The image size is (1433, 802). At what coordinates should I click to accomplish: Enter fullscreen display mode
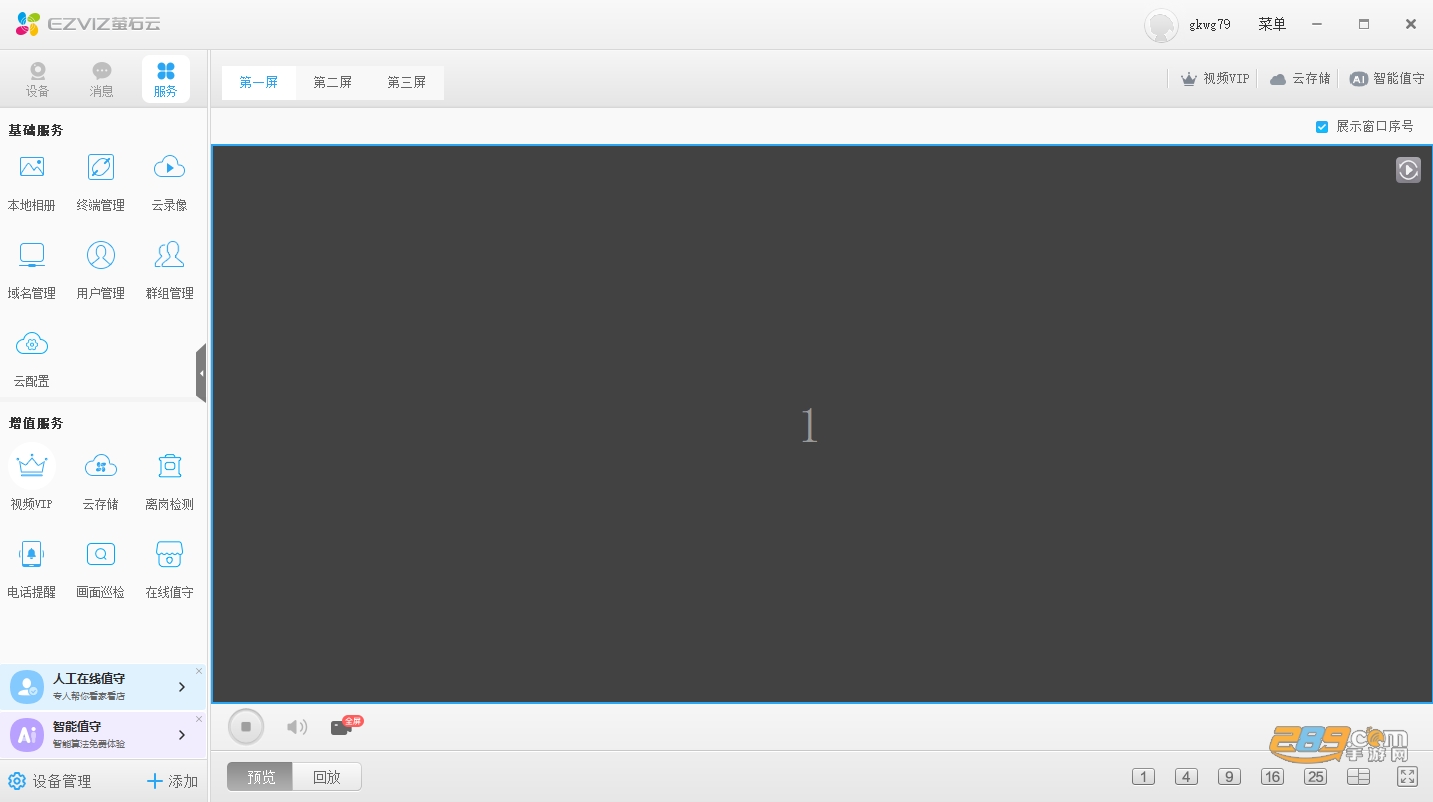[x=1408, y=777]
